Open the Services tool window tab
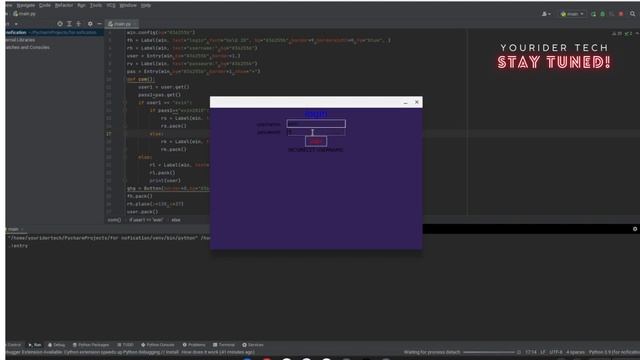The width and height of the screenshot is (640, 360). [x=253, y=345]
